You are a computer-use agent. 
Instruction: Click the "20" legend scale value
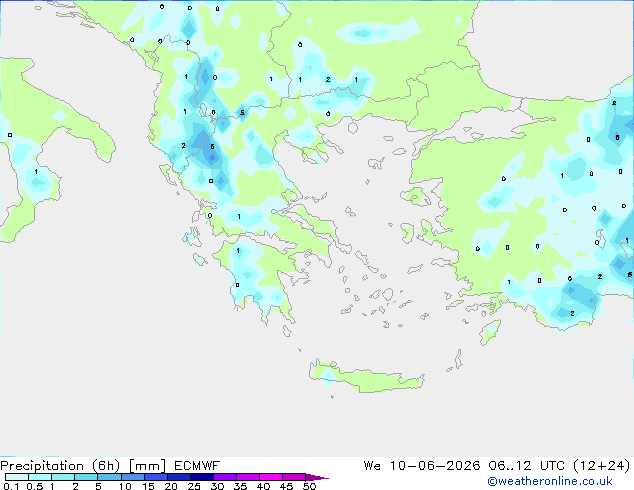[x=171, y=486]
